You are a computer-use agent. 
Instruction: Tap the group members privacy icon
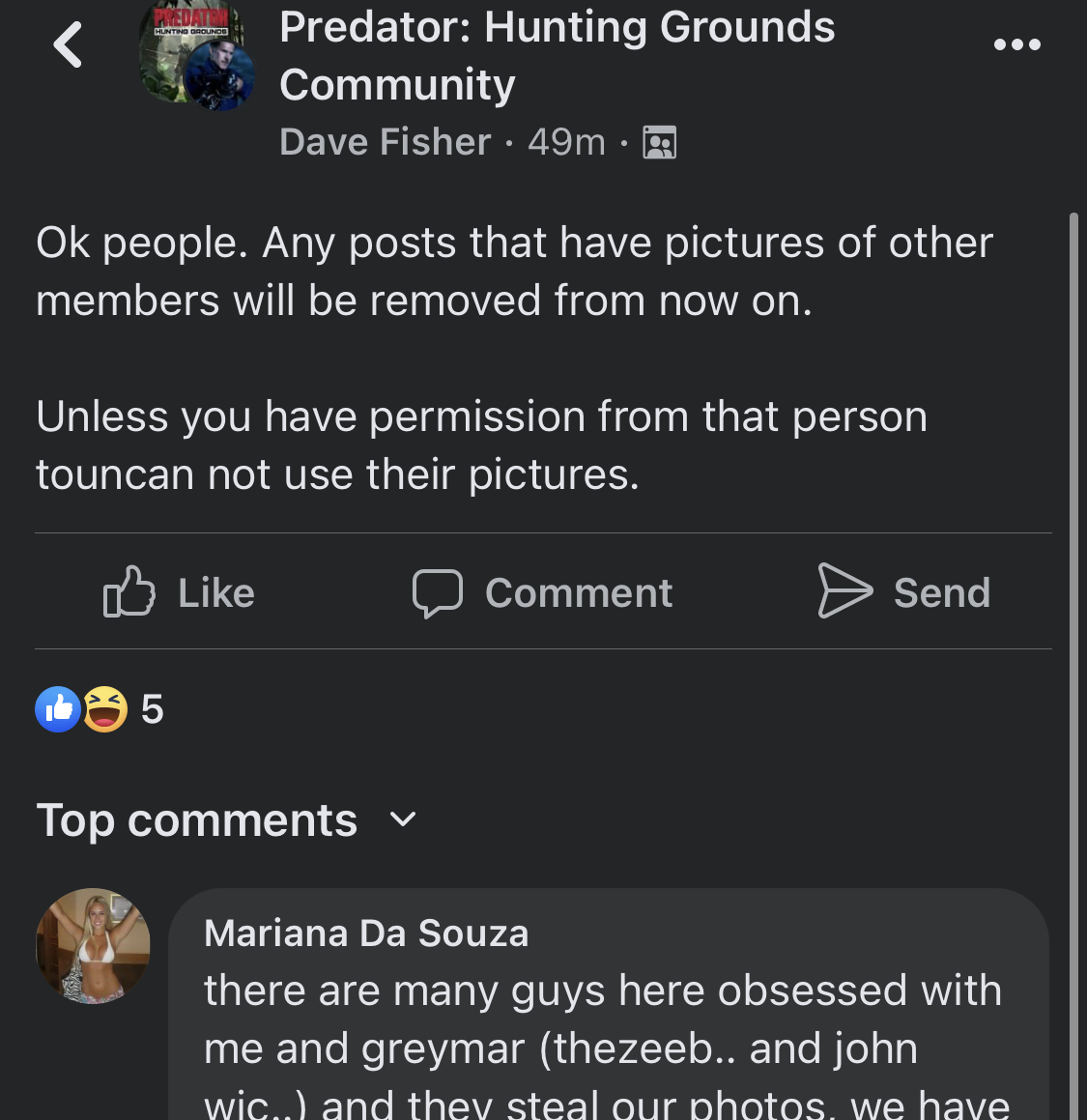[659, 142]
